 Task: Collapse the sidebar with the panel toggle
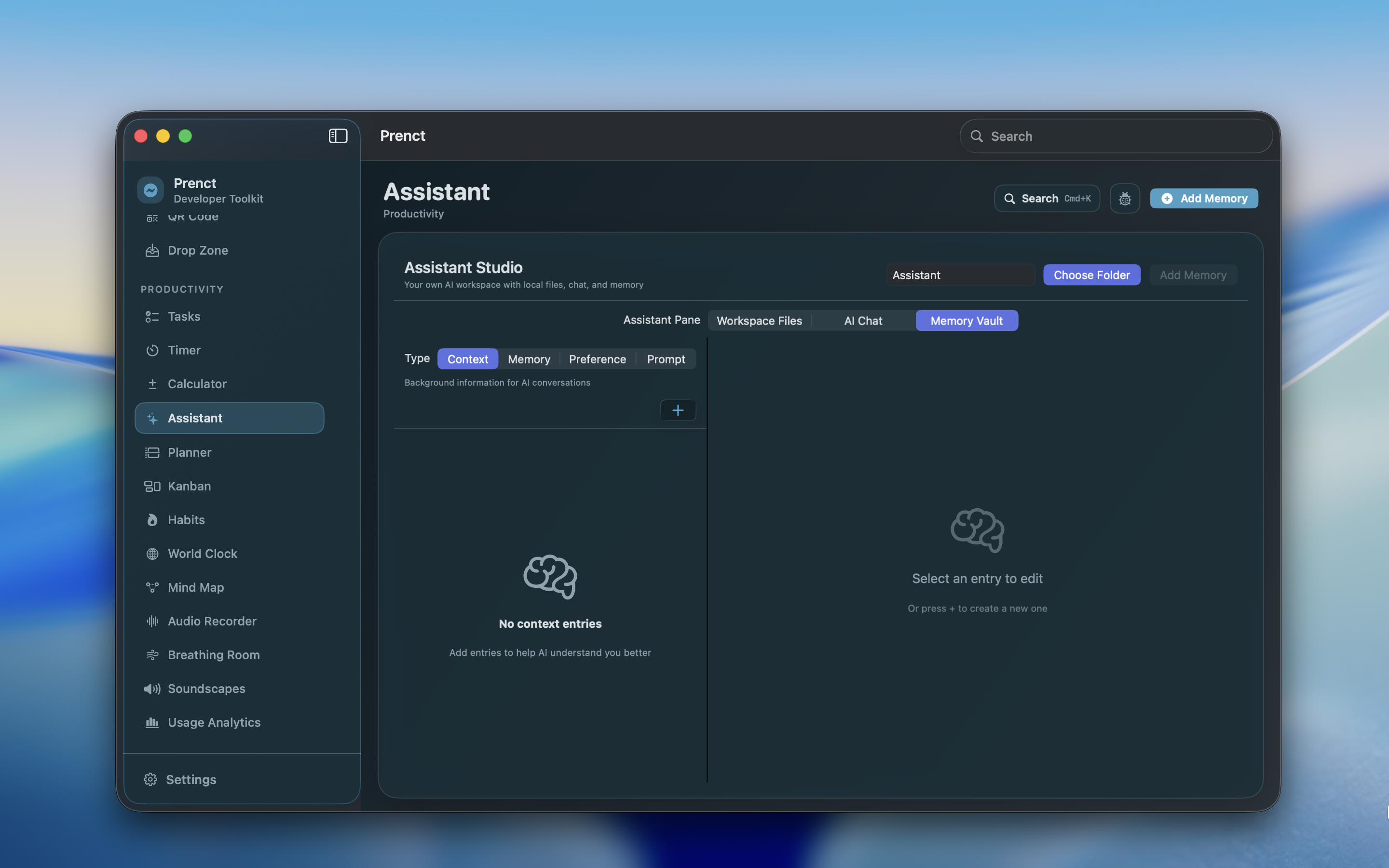(338, 136)
